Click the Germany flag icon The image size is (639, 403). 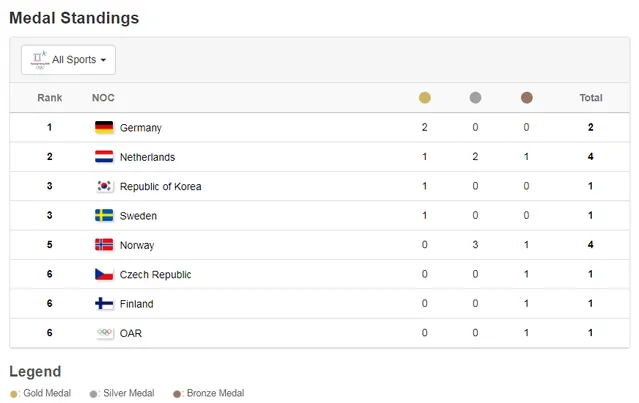pyautogui.click(x=104, y=127)
